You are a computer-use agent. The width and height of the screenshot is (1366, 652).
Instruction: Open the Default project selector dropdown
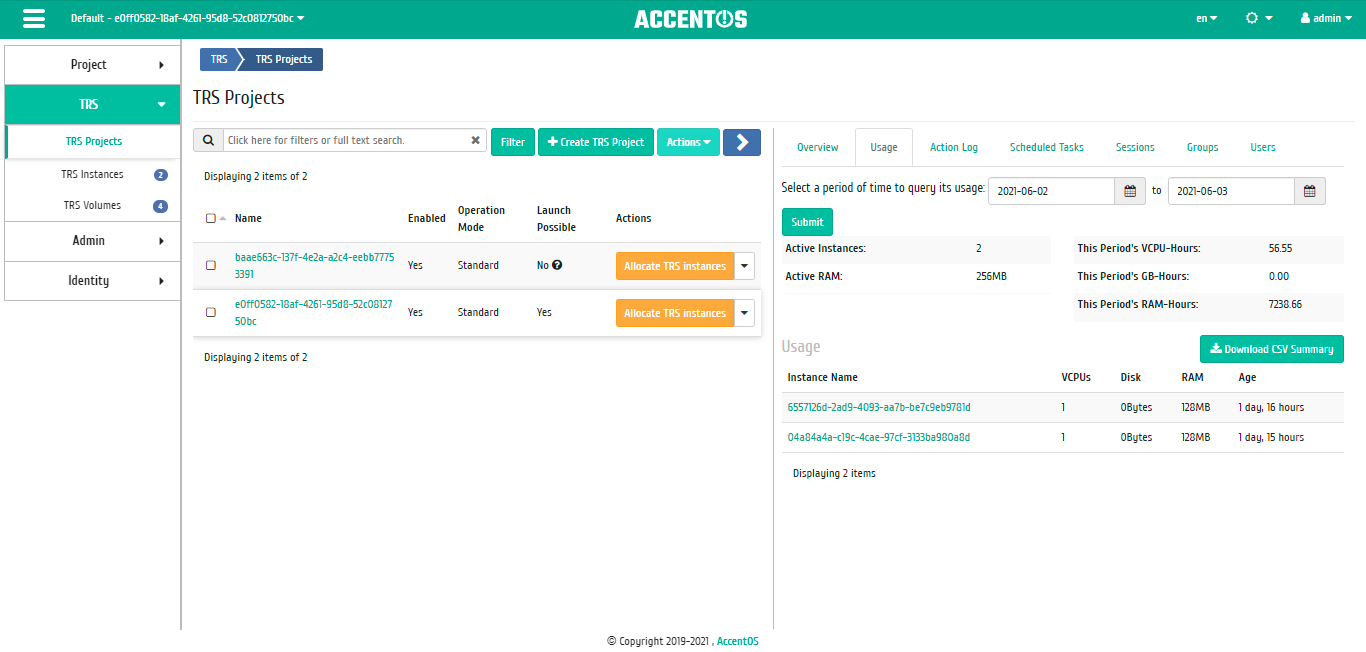click(x=188, y=18)
